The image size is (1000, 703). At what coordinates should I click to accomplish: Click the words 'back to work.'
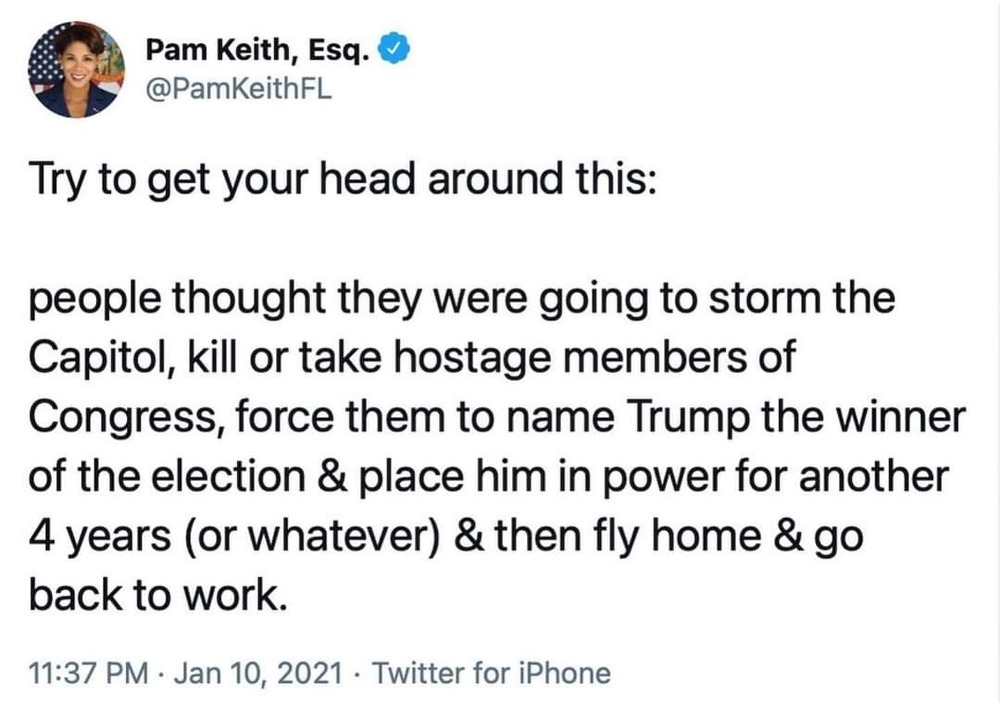click(157, 595)
